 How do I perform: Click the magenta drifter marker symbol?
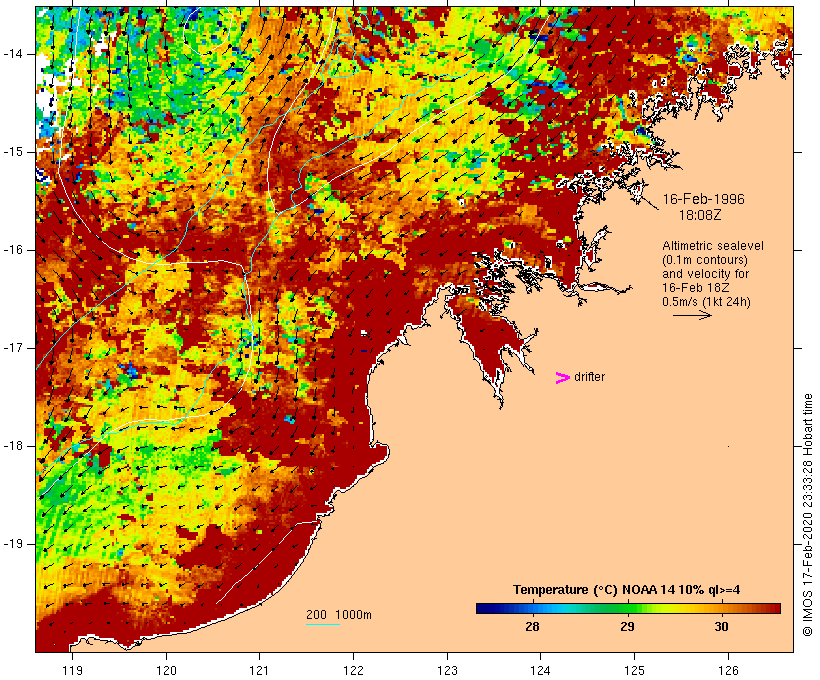coord(563,378)
